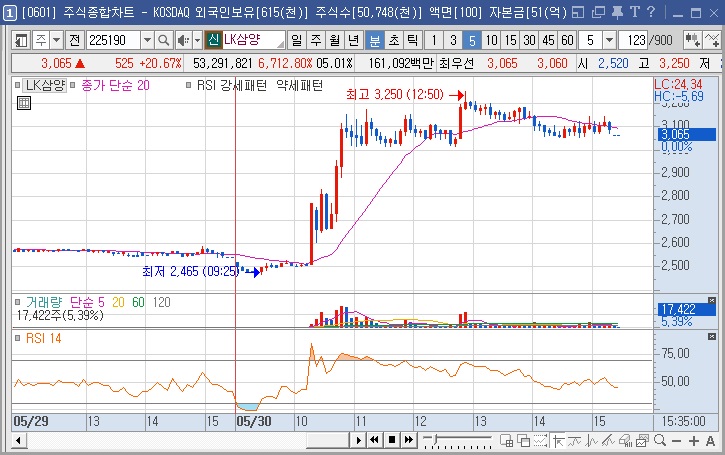The image size is (725, 455).
Task: Click the title bar copy window icon
Action: [x=598, y=12]
